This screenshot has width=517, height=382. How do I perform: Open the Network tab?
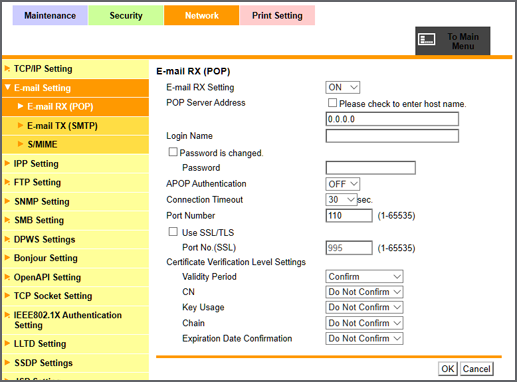[x=202, y=15]
